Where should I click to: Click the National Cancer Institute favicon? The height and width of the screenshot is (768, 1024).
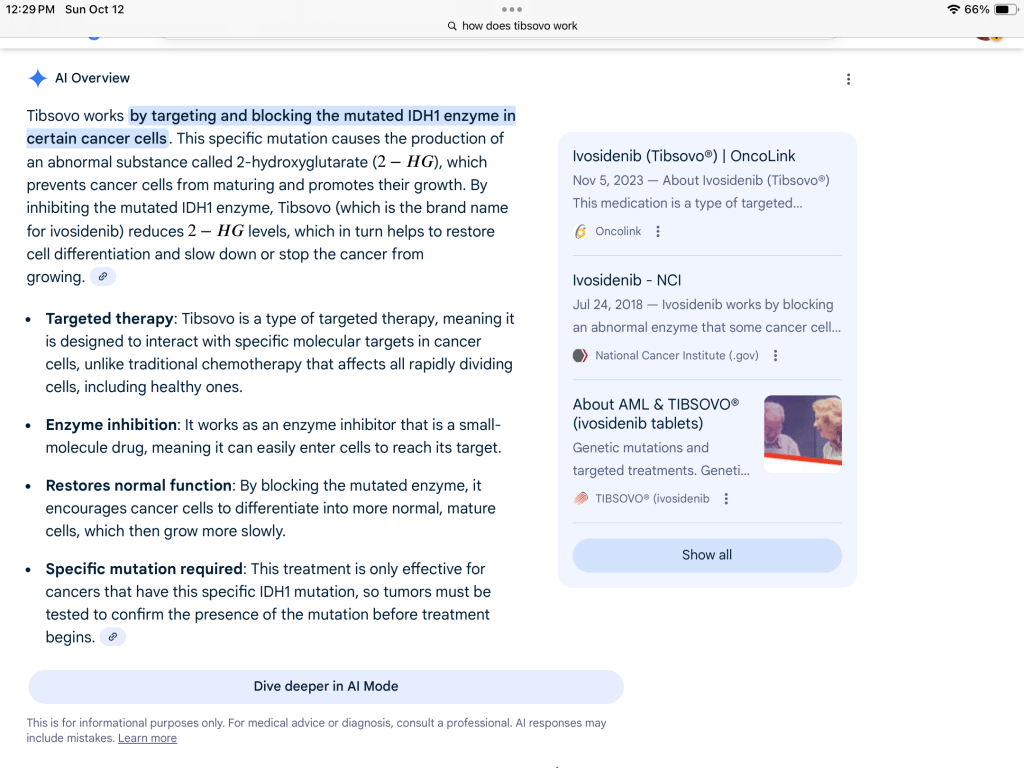[580, 355]
